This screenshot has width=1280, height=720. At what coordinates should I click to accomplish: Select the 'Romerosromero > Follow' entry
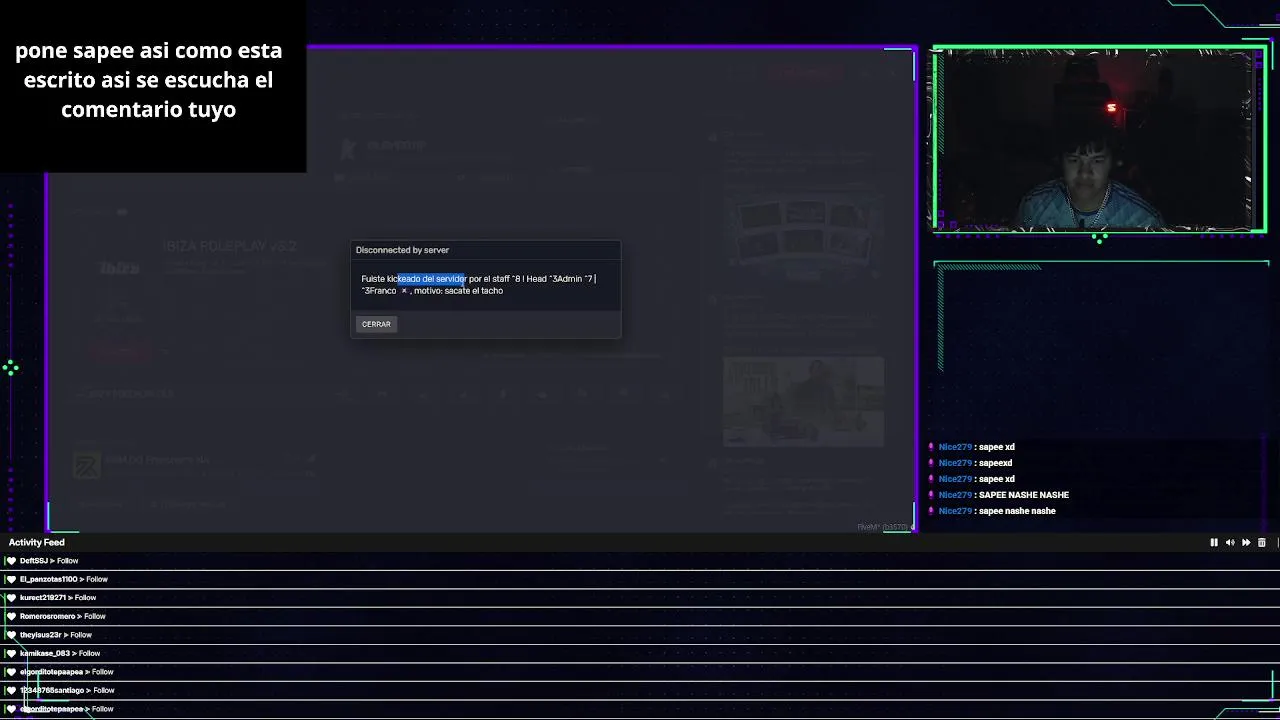63,616
